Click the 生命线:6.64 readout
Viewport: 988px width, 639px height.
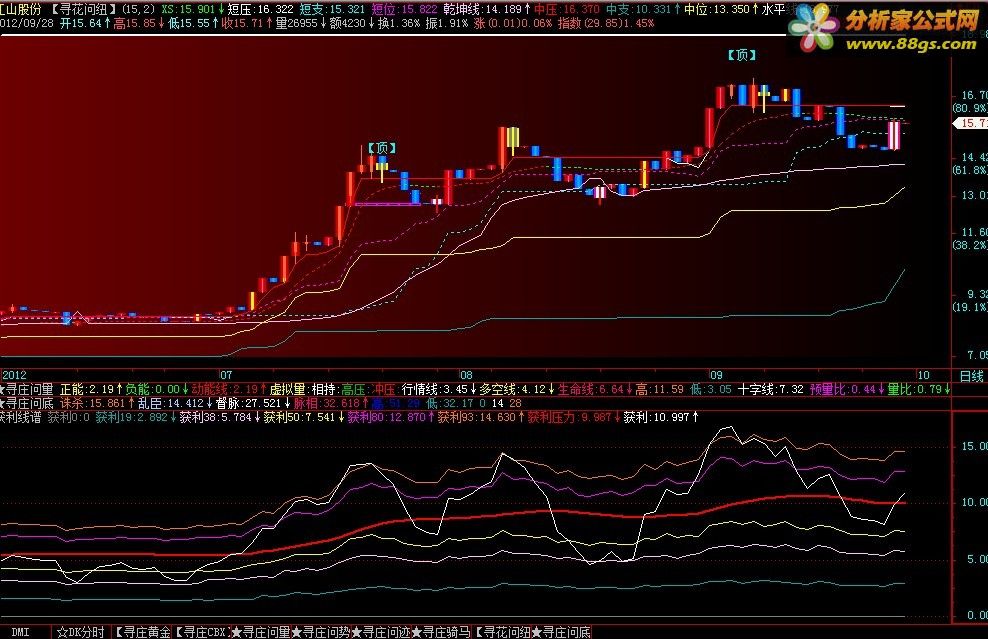click(x=595, y=389)
